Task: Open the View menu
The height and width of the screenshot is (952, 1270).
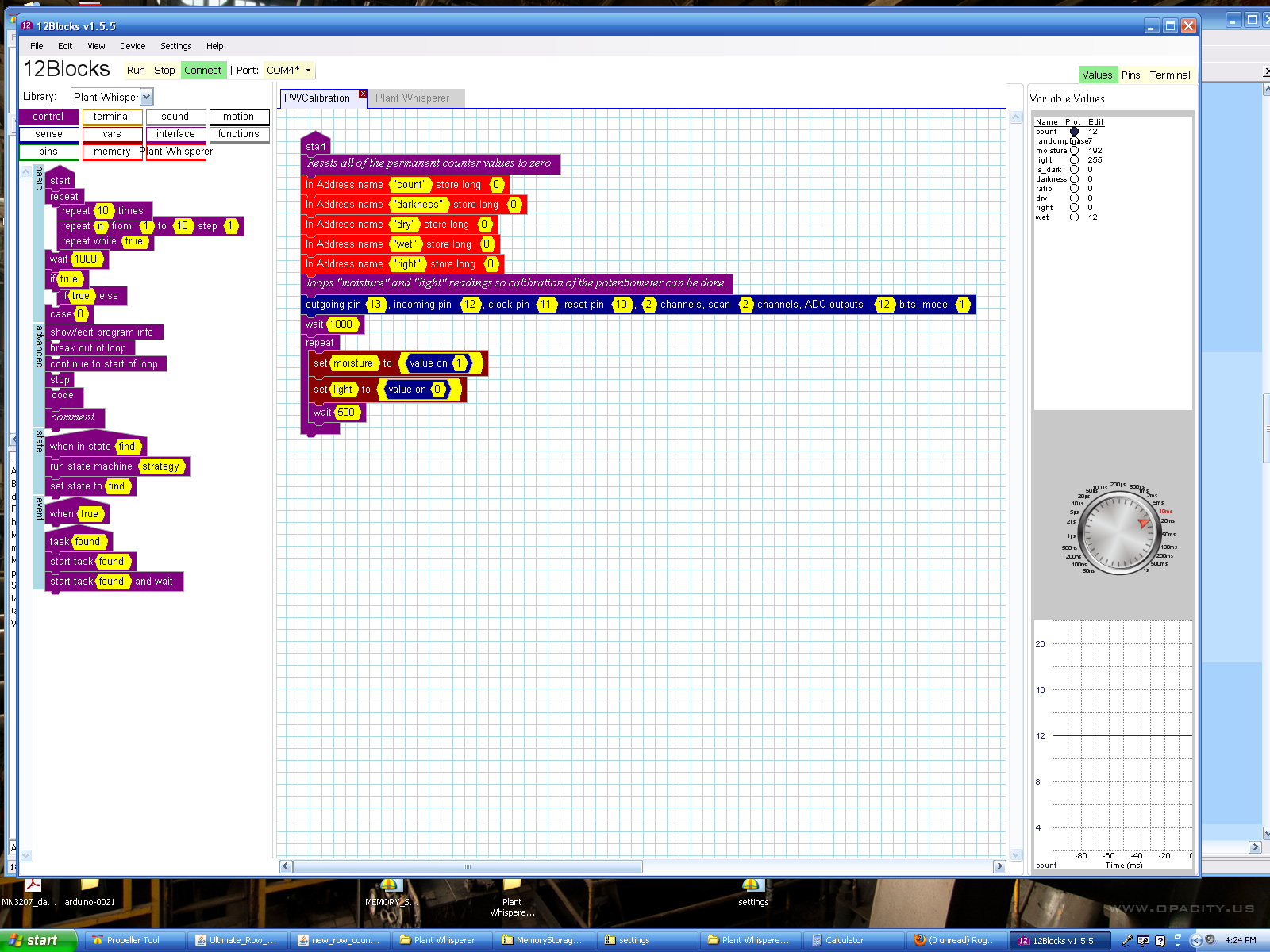Action: tap(96, 46)
